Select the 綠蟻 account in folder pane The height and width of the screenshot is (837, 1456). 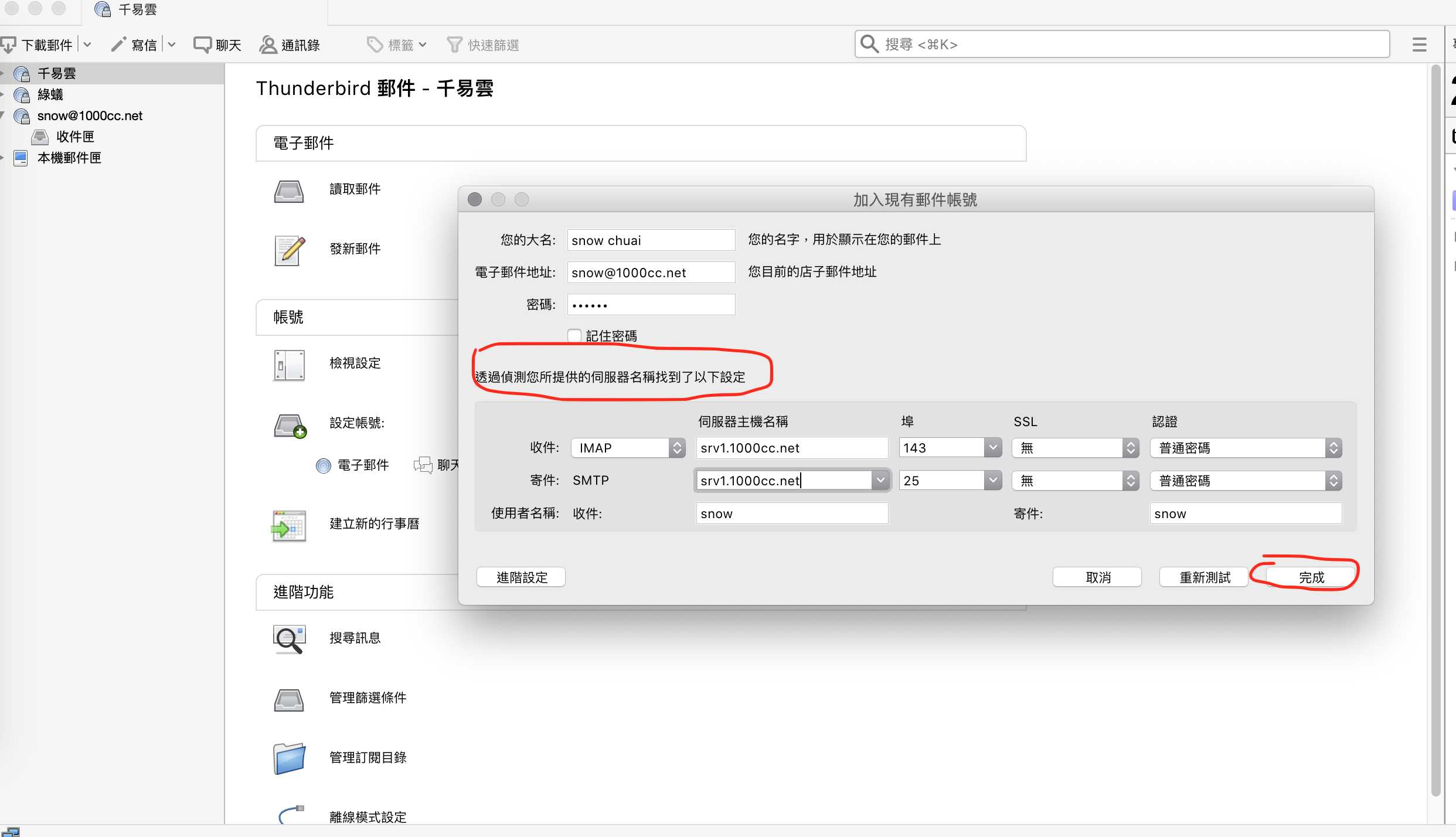pyautogui.click(x=112, y=94)
